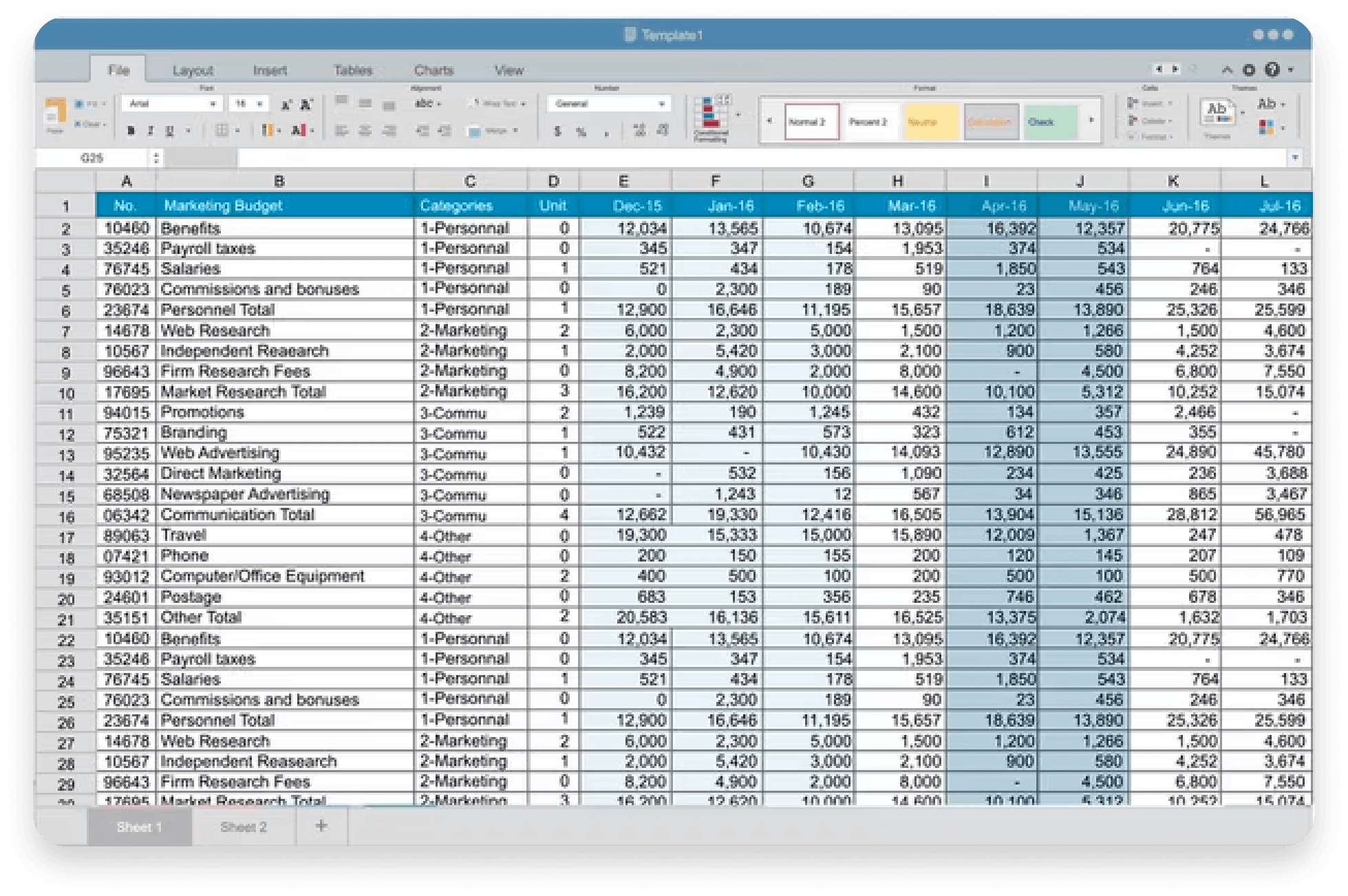Screen dimensions: 1348x896
Task: Open the help question mark icon
Action: (1272, 70)
